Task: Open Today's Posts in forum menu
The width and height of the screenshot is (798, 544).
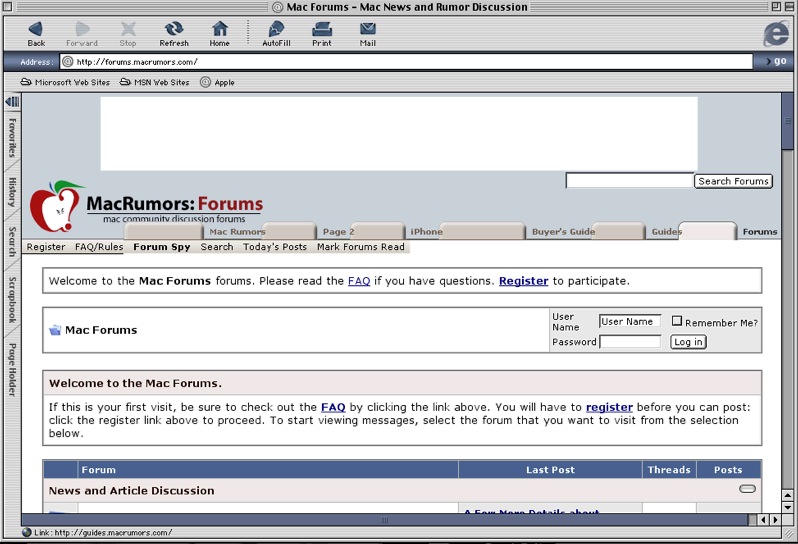Action: (275, 247)
